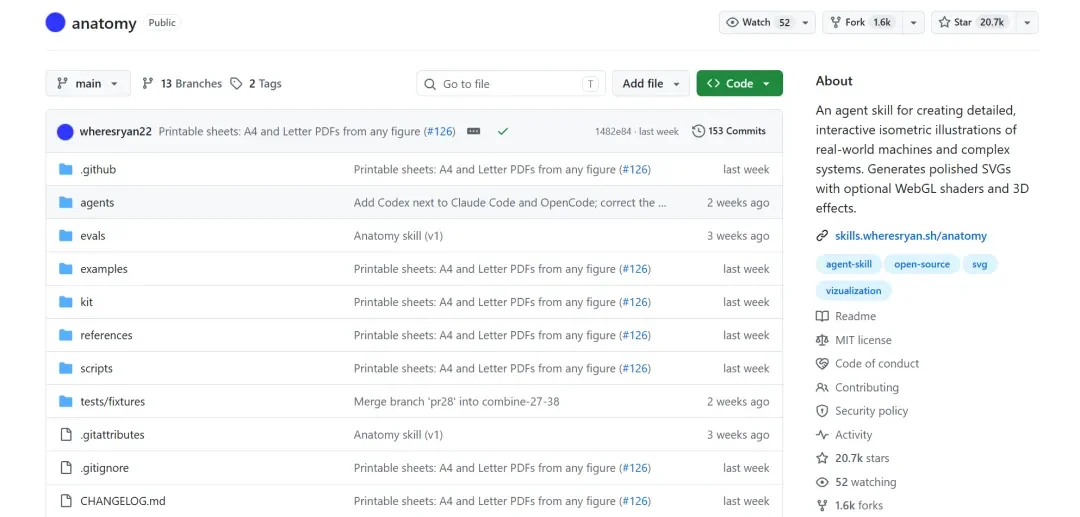Click the scripts folder icon
The width and height of the screenshot is (1080, 517).
pyautogui.click(x=65, y=368)
